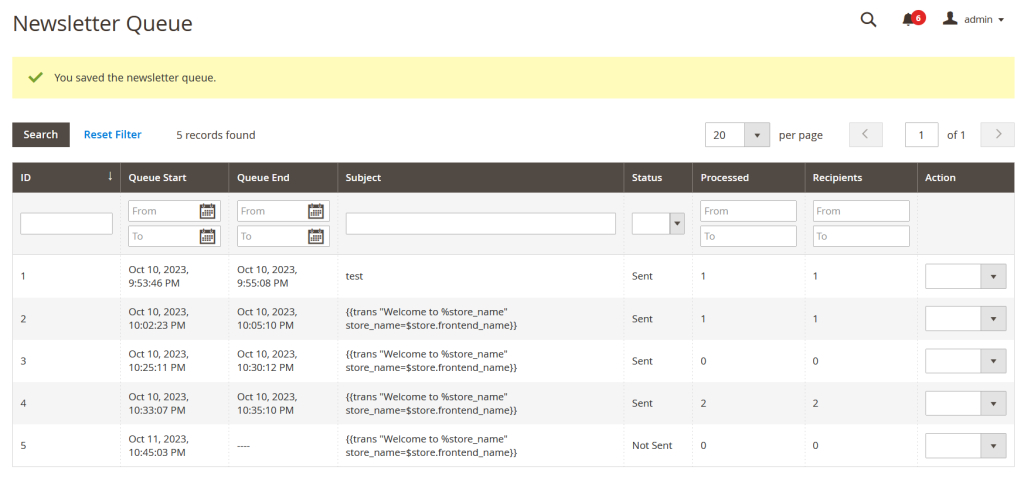Sort by the ID column header
The width and height of the screenshot is (1024, 487).
pos(66,178)
